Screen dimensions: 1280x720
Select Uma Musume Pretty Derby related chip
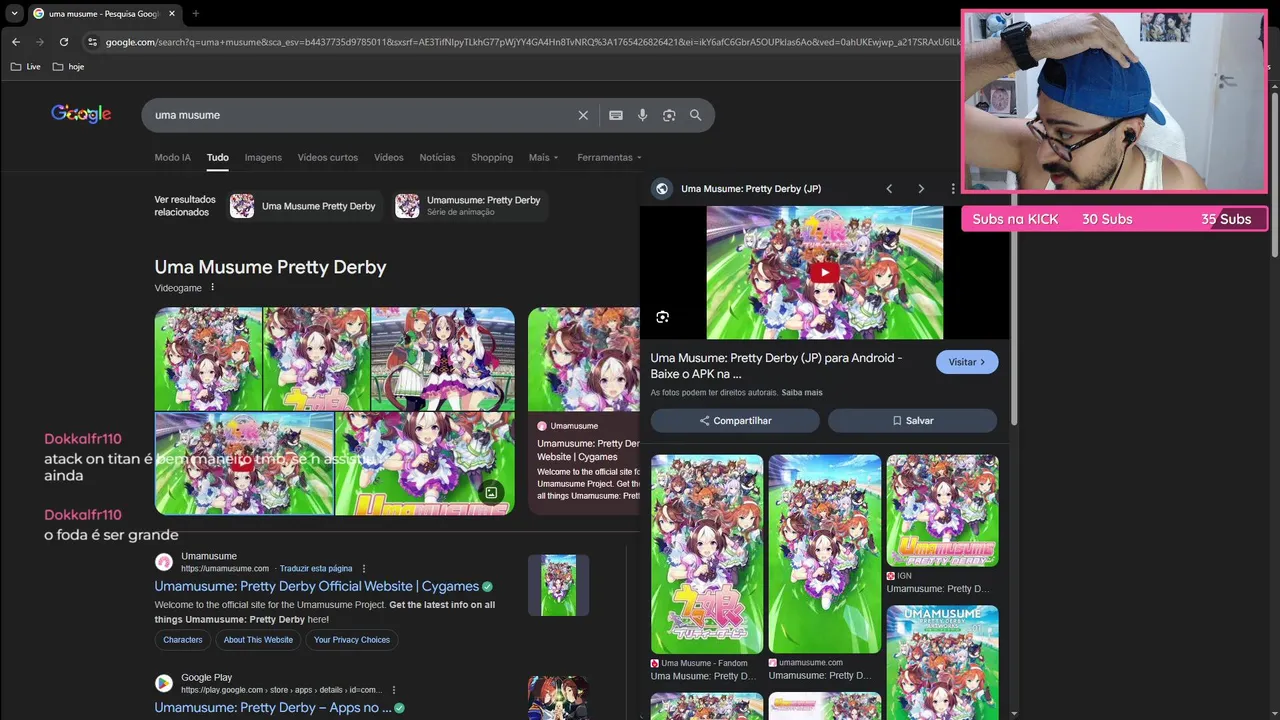click(x=303, y=206)
